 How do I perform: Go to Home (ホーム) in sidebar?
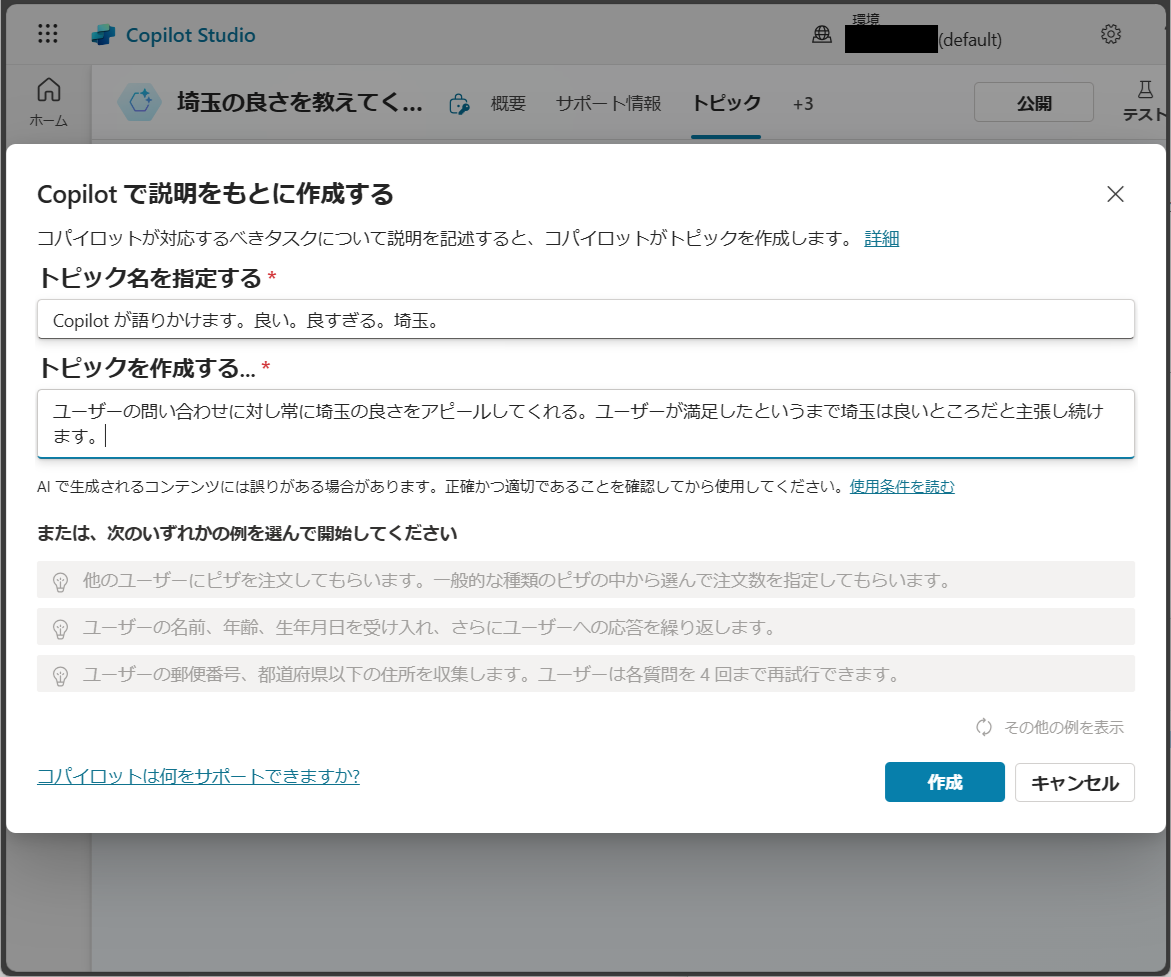(x=49, y=102)
